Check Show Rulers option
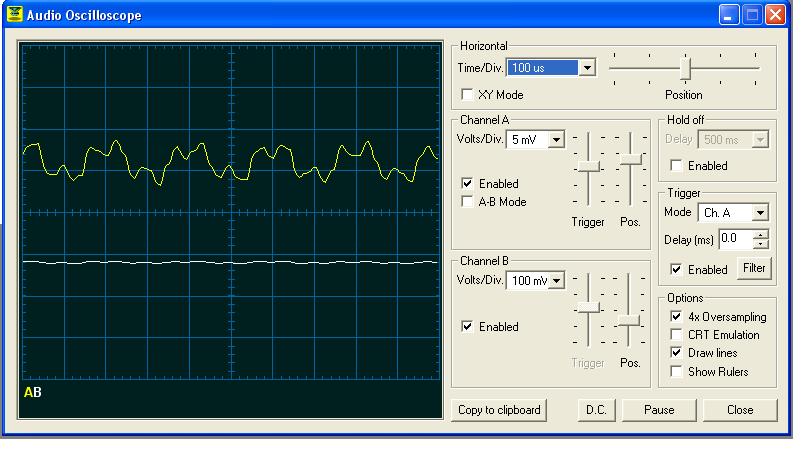This screenshot has width=803, height=452. 677,372
